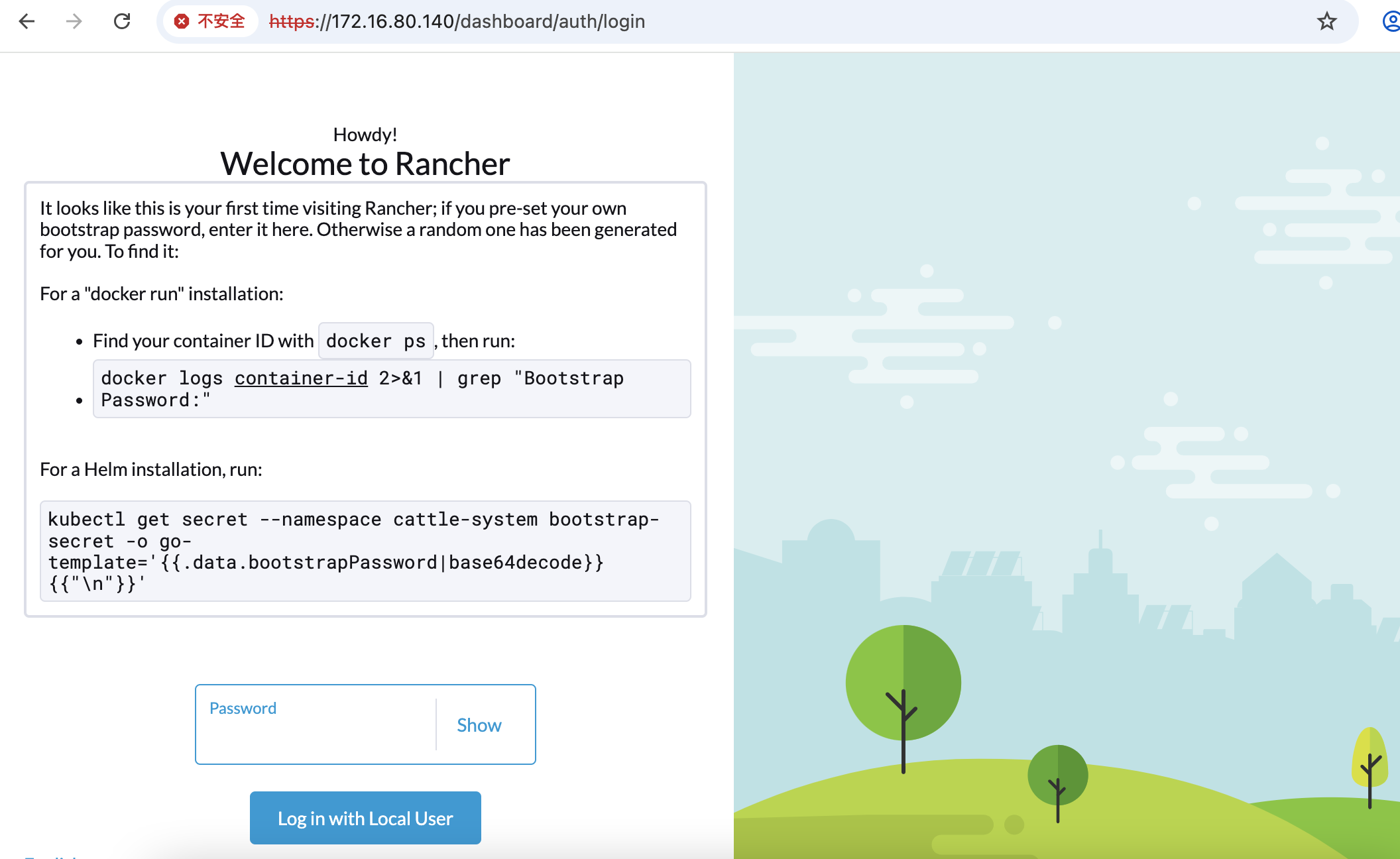
Task: Reload the Rancher login page
Action: [x=122, y=21]
